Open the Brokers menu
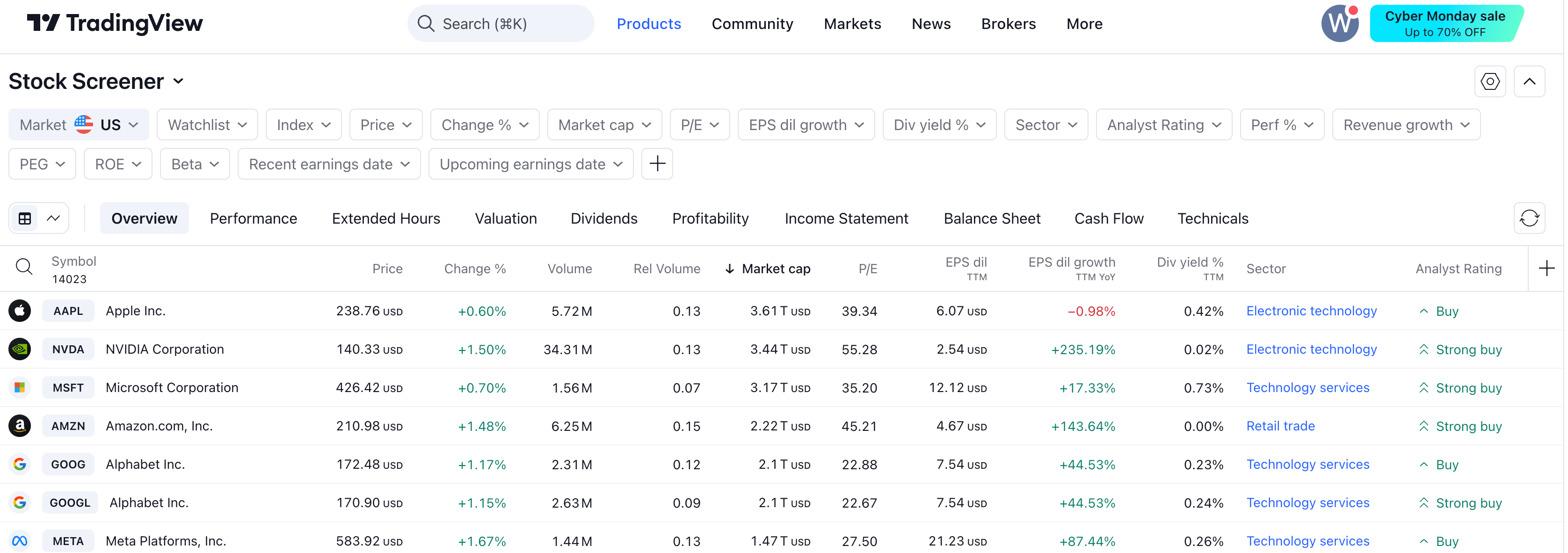This screenshot has width=1568, height=553. click(x=1008, y=24)
